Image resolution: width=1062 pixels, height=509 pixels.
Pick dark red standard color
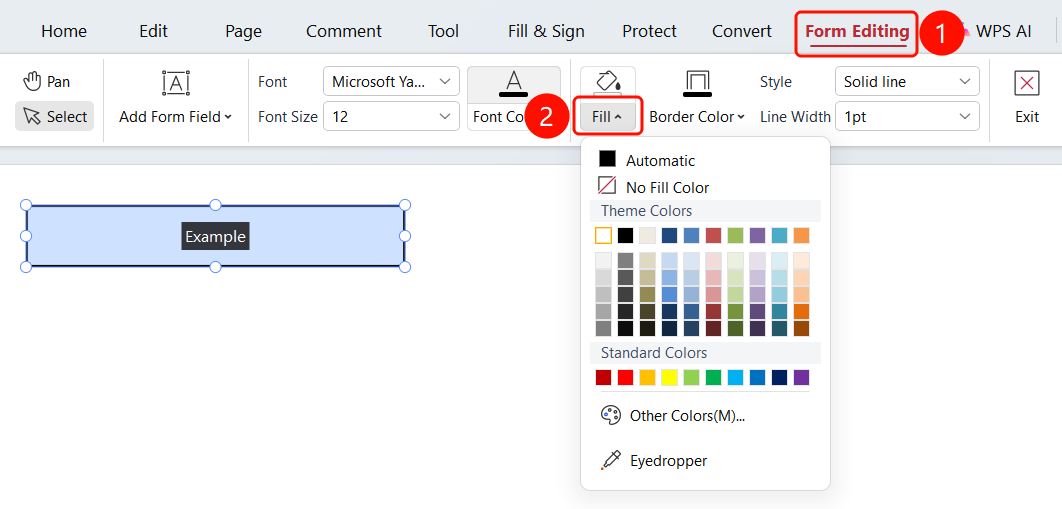(603, 378)
